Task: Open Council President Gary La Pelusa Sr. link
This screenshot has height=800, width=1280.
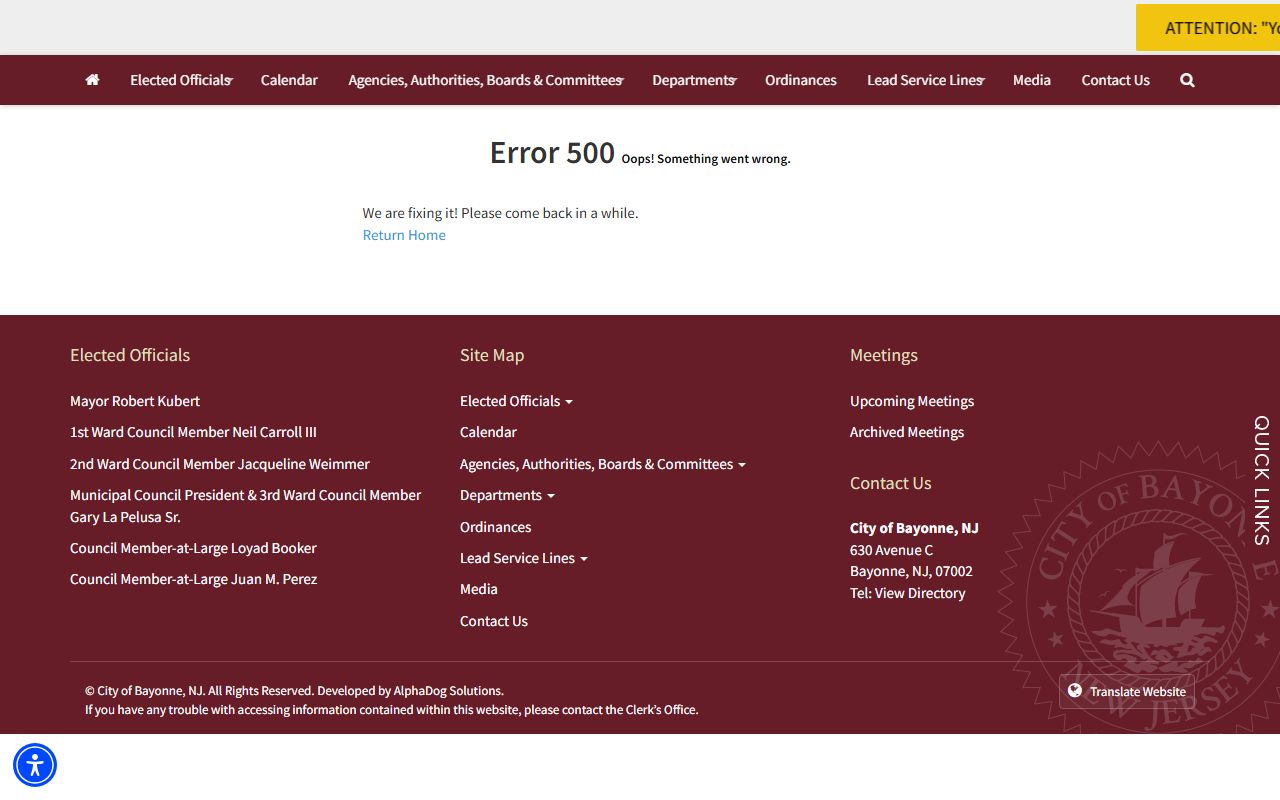Action: tap(246, 506)
